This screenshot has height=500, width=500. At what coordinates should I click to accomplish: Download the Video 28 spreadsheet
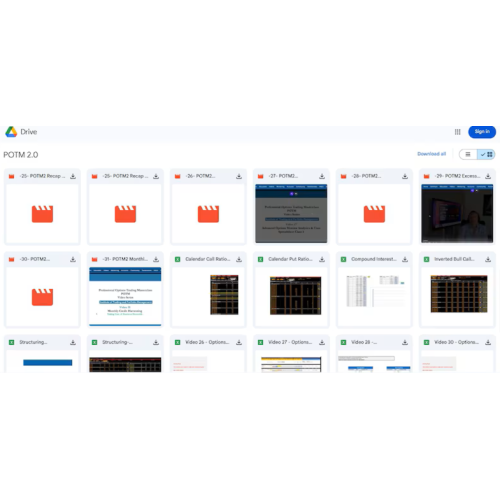pyautogui.click(x=405, y=342)
